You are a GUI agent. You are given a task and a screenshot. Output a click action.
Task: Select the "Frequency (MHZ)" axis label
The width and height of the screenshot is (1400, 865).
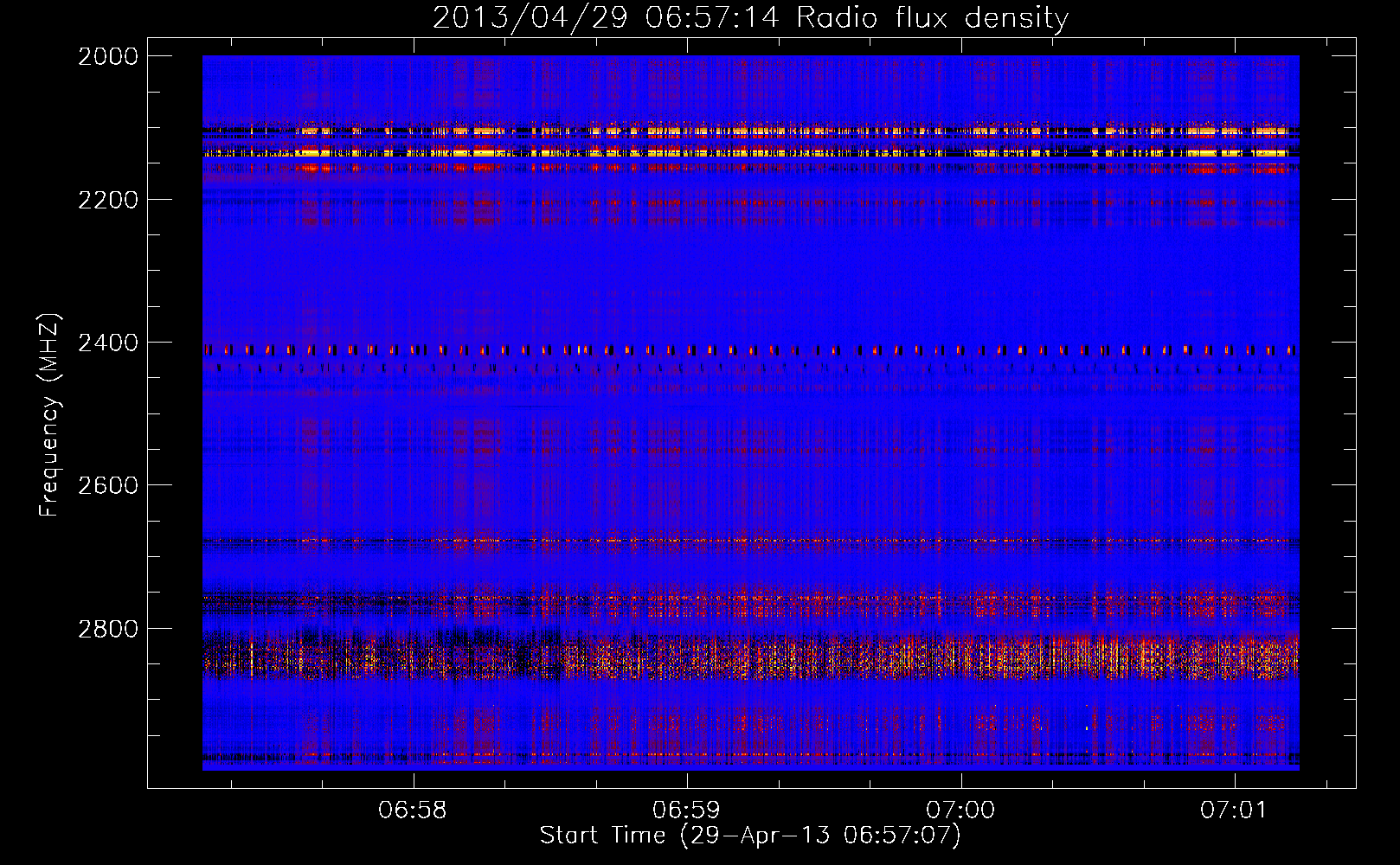50,415
